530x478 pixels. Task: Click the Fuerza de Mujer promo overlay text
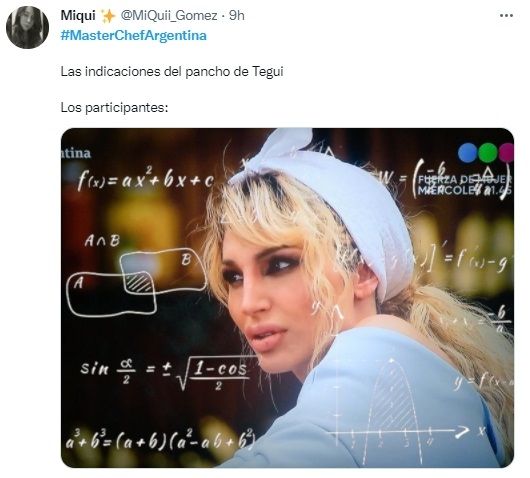point(464,185)
